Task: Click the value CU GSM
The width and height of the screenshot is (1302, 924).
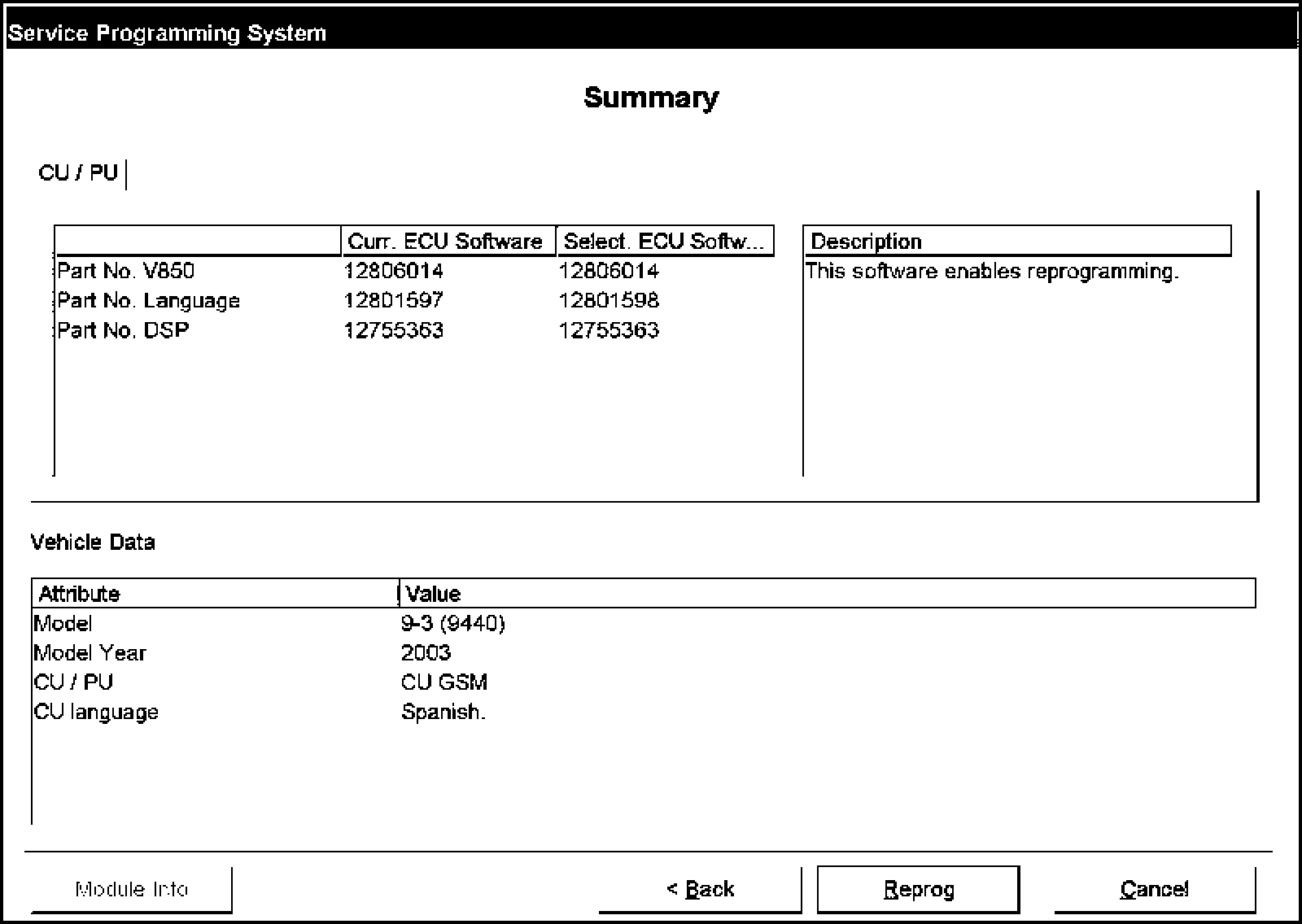Action: [444, 682]
